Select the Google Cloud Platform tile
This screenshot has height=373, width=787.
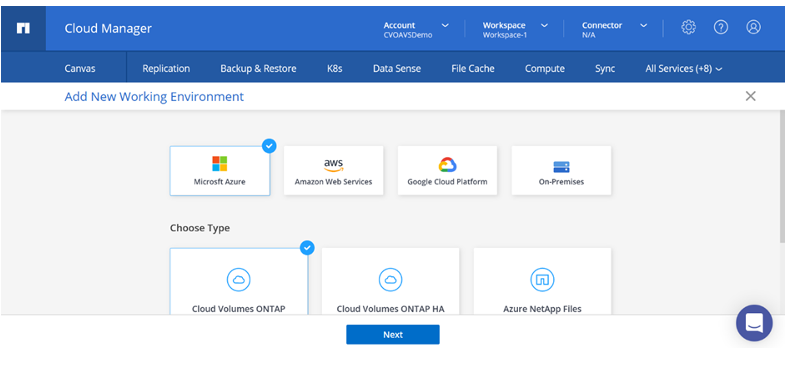pos(447,171)
